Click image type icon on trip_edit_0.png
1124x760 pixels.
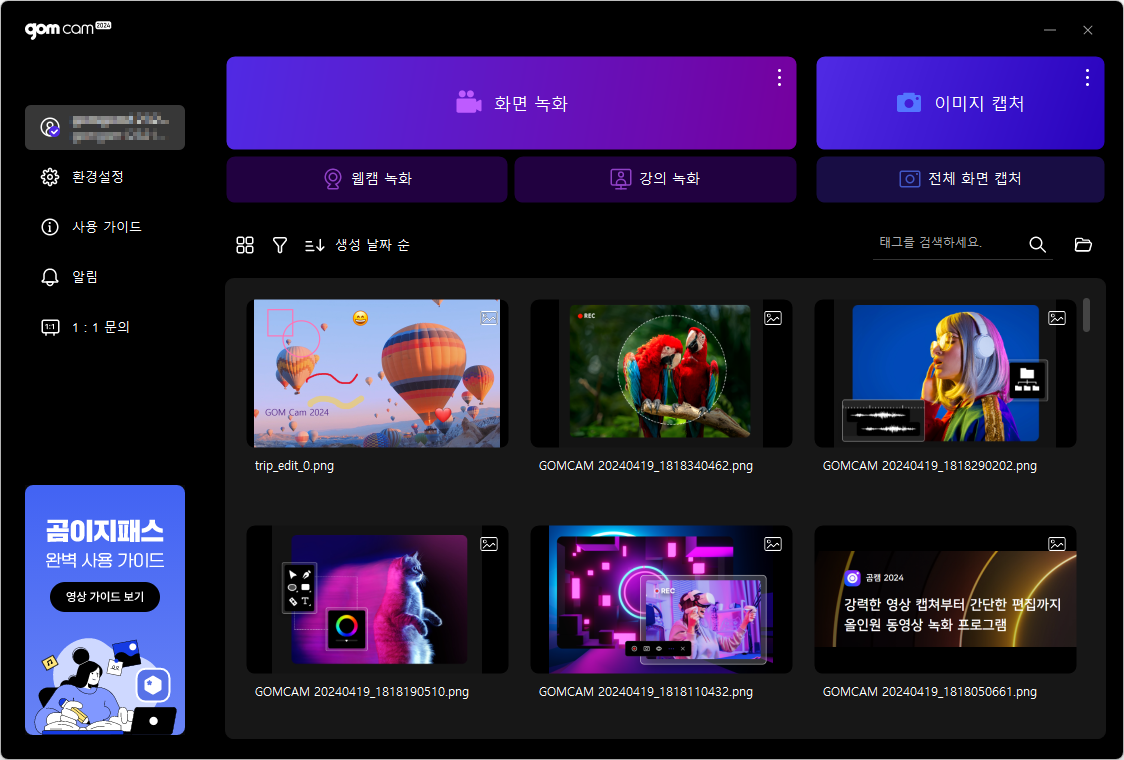click(x=488, y=318)
